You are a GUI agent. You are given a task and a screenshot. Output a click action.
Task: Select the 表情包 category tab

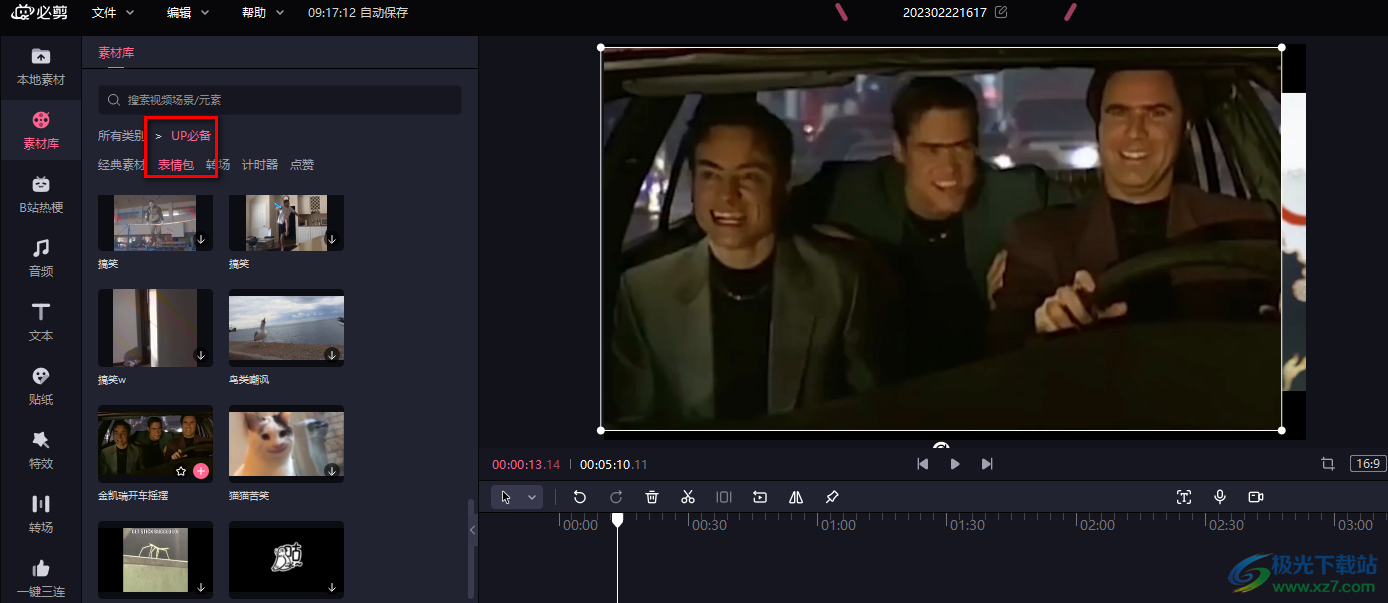click(x=176, y=165)
